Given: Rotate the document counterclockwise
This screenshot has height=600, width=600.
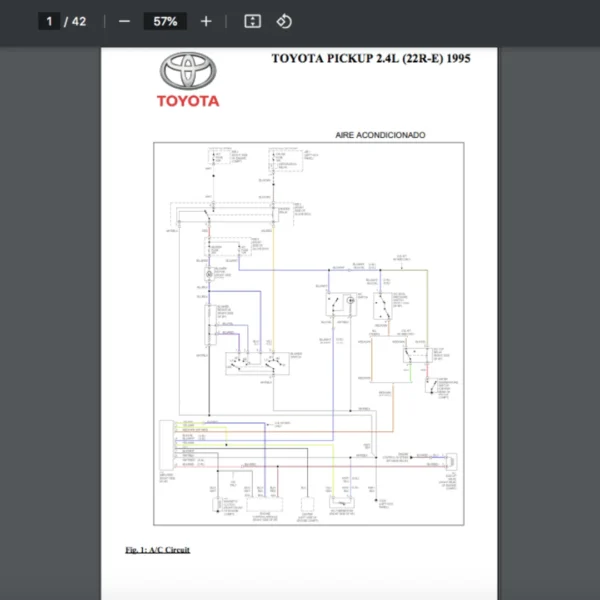Looking at the screenshot, I should [x=283, y=21].
